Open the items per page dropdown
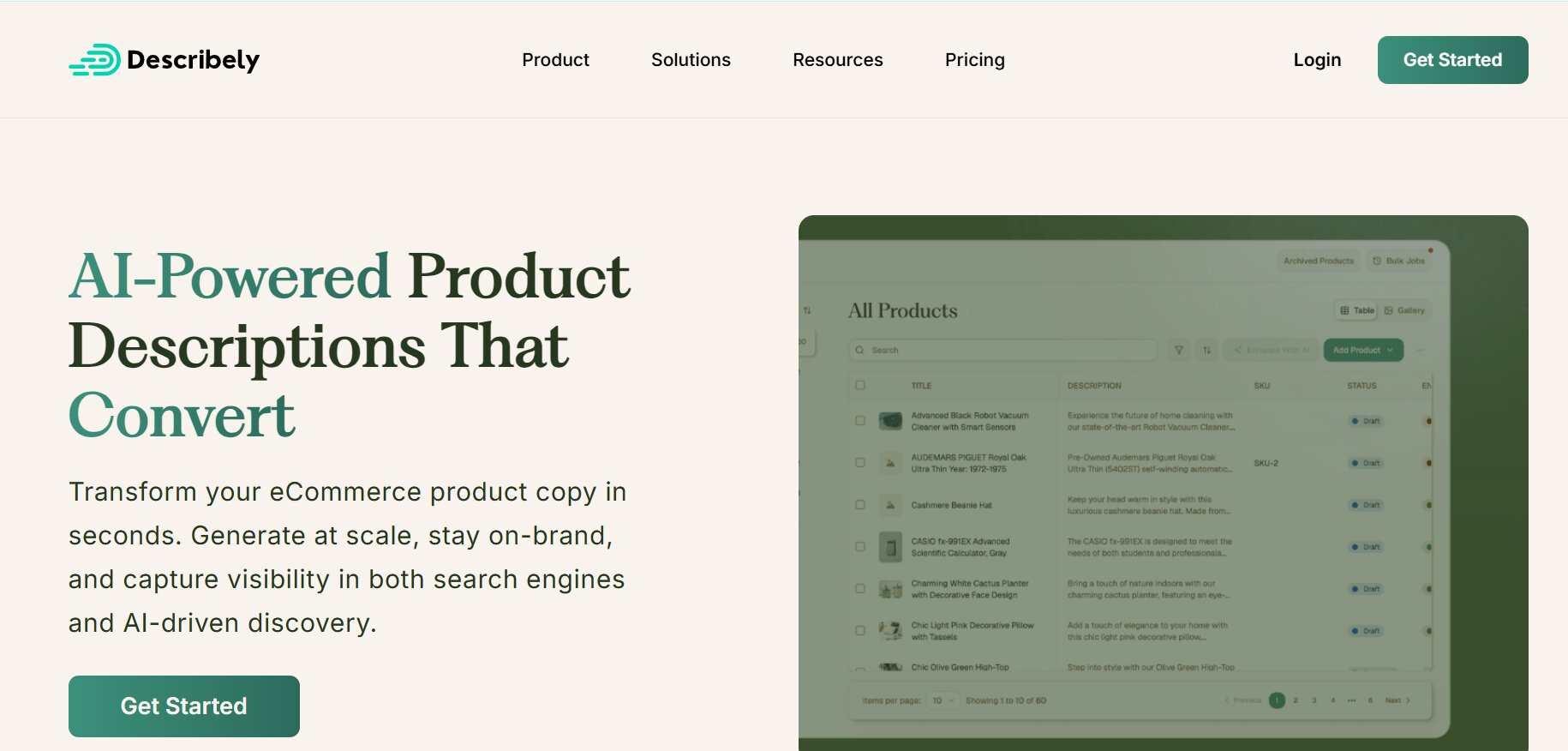1568x751 pixels. (943, 700)
